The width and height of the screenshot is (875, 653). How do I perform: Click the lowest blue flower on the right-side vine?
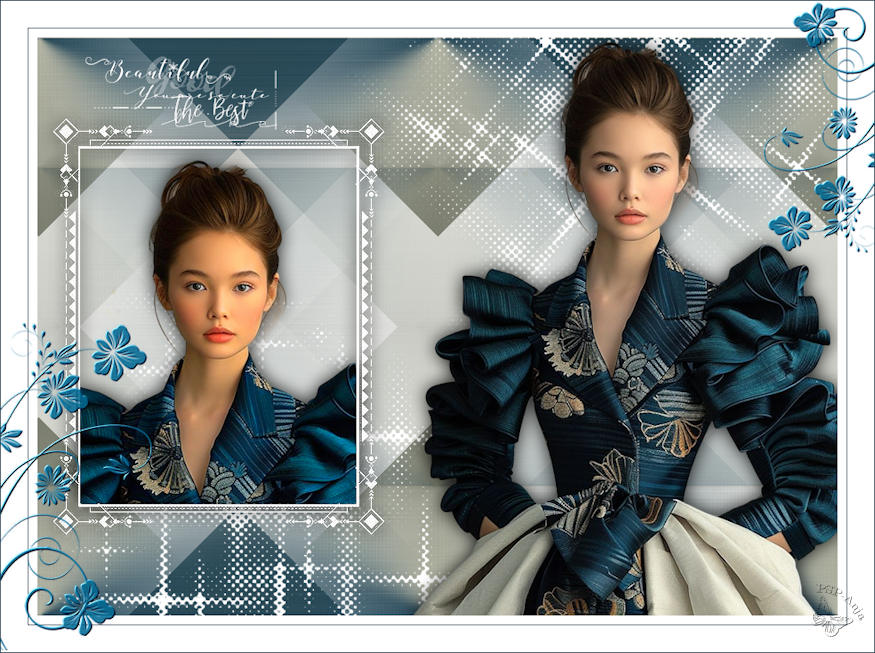point(791,228)
